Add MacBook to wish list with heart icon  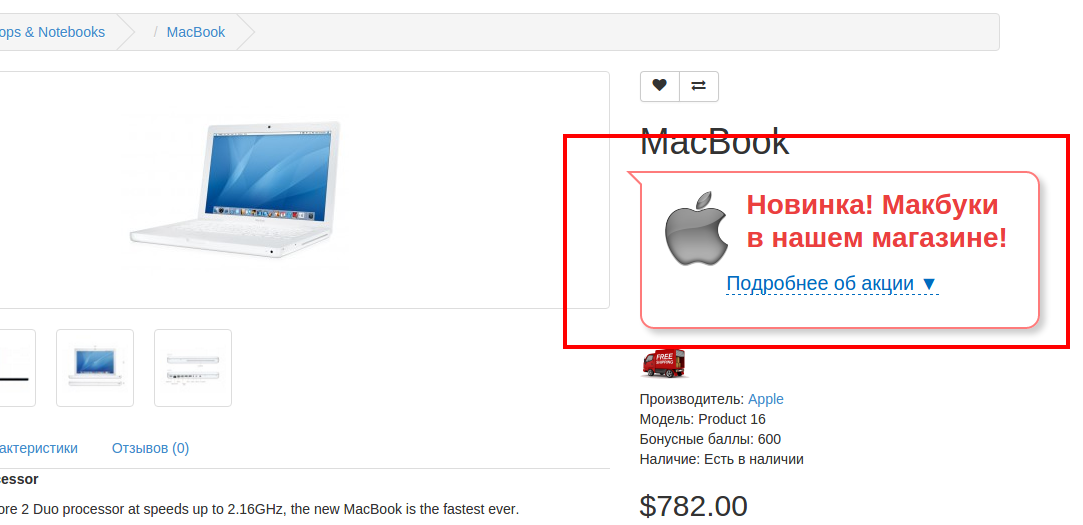click(660, 86)
